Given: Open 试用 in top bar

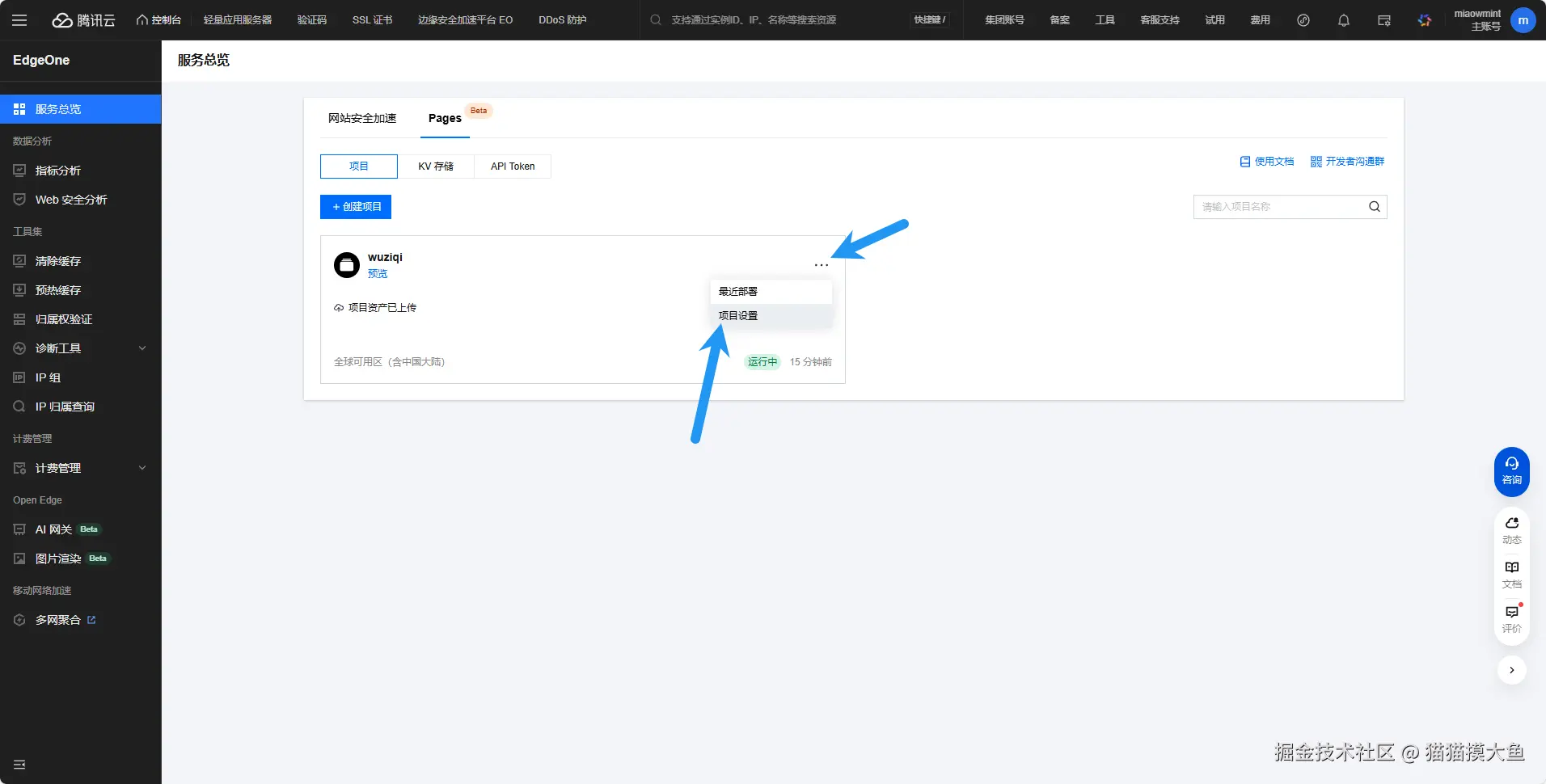Looking at the screenshot, I should tap(1215, 20).
